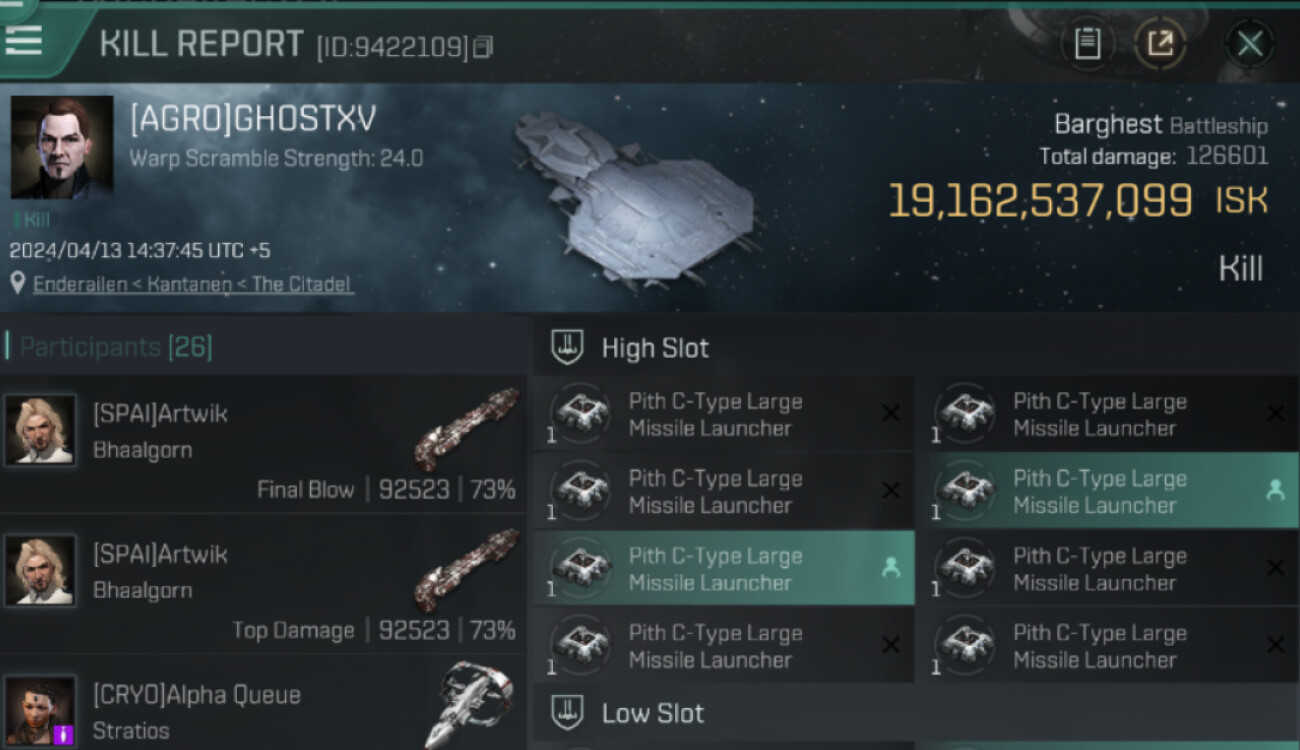Select the Barghest ship image
The image size is (1300, 750).
(635, 195)
